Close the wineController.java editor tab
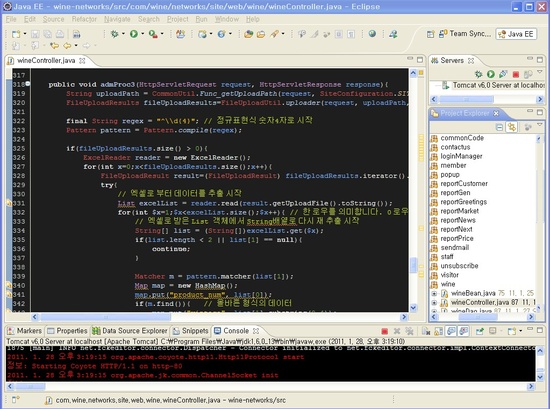Screen dimensions: 550x409 pyautogui.click(x=82, y=61)
